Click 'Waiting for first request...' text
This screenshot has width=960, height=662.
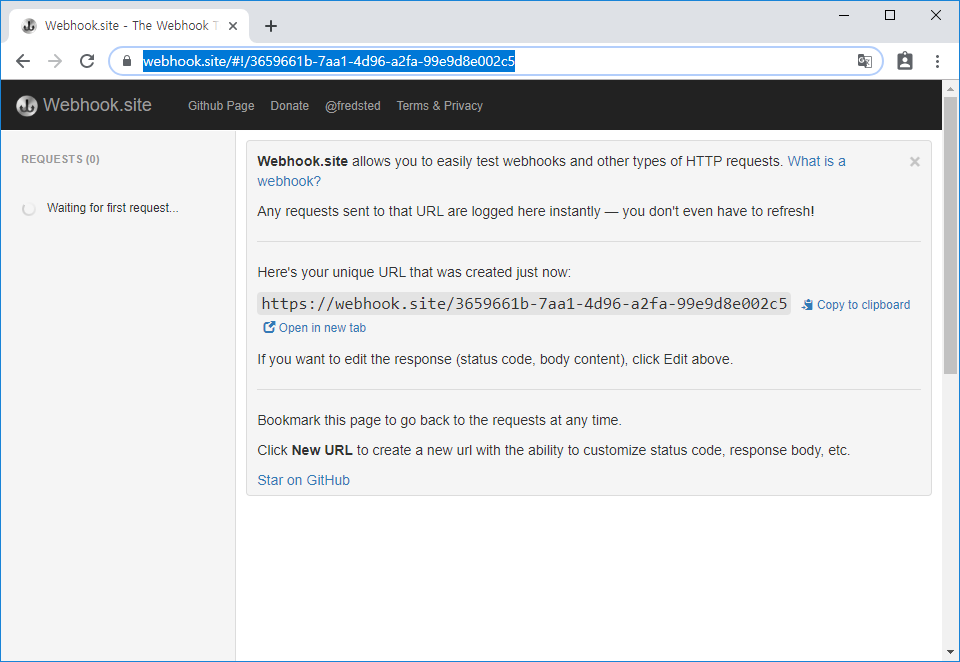pyautogui.click(x=113, y=208)
